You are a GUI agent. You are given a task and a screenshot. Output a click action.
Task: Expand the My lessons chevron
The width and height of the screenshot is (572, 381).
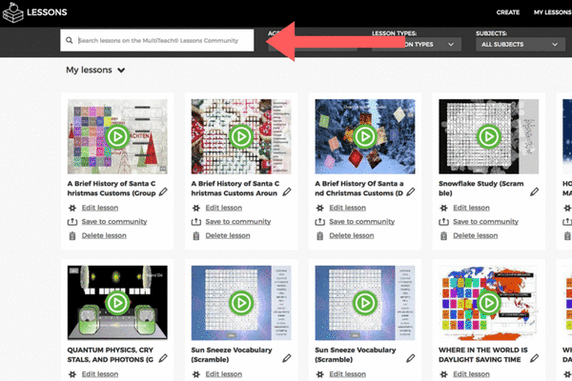(121, 70)
